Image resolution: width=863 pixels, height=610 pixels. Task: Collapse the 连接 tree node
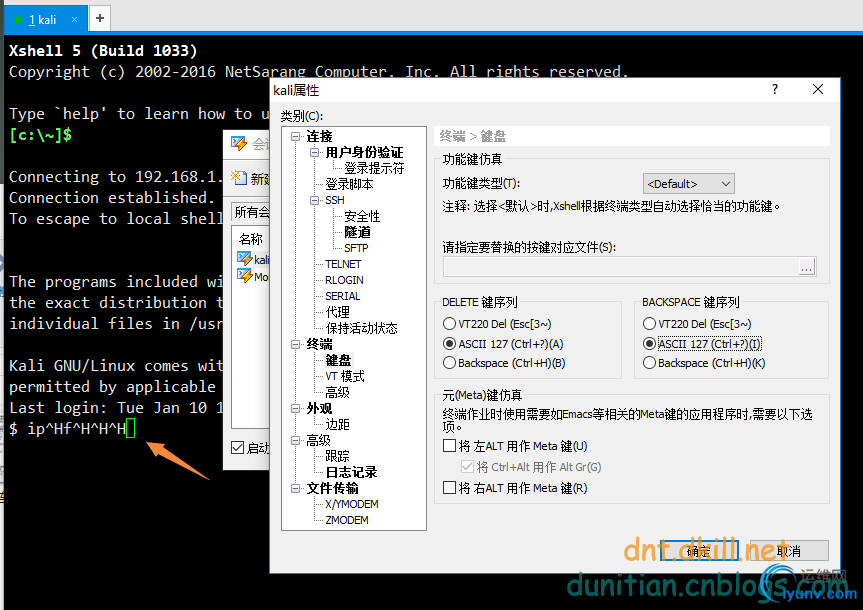pos(296,137)
